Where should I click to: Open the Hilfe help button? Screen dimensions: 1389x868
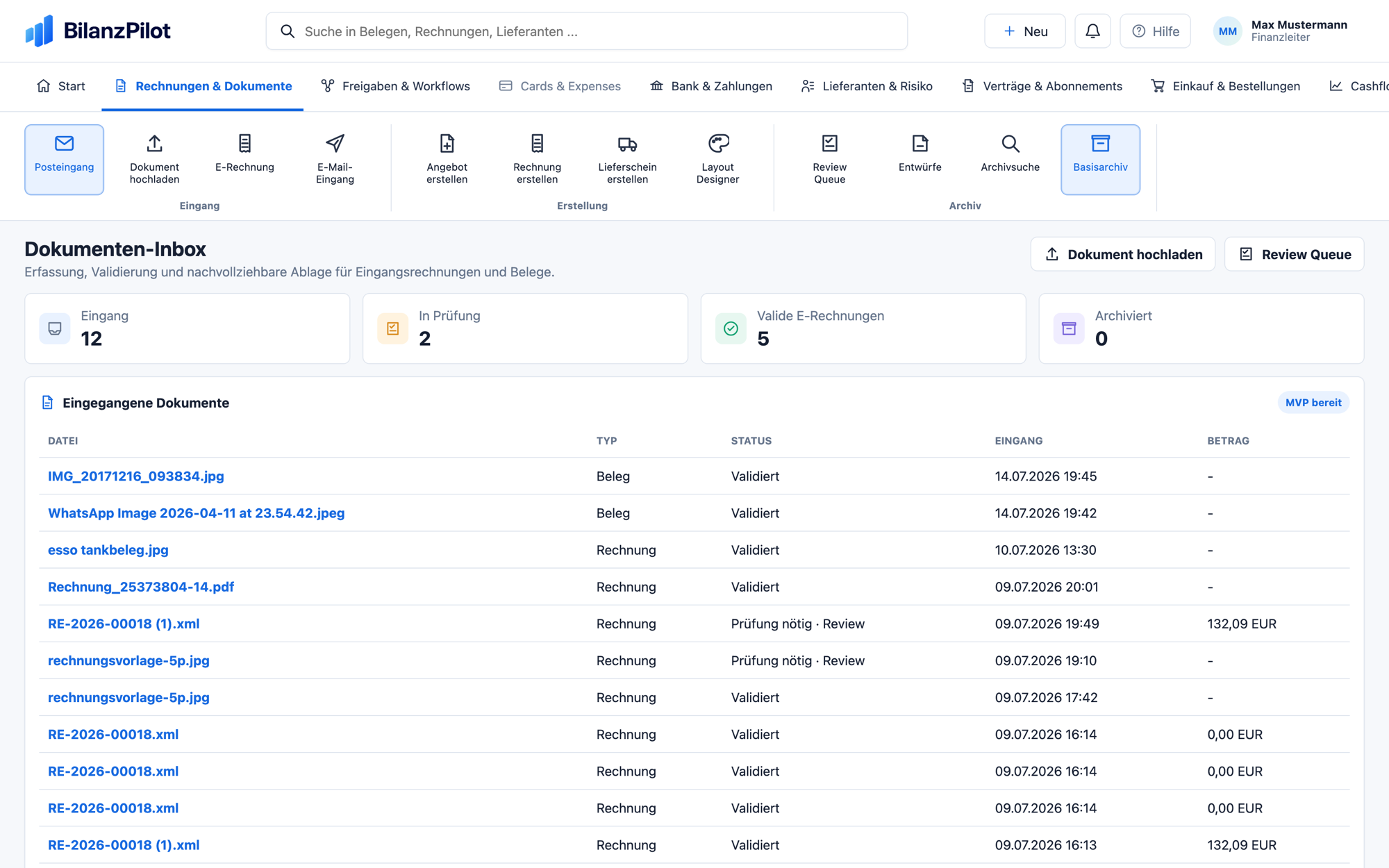(x=1155, y=31)
